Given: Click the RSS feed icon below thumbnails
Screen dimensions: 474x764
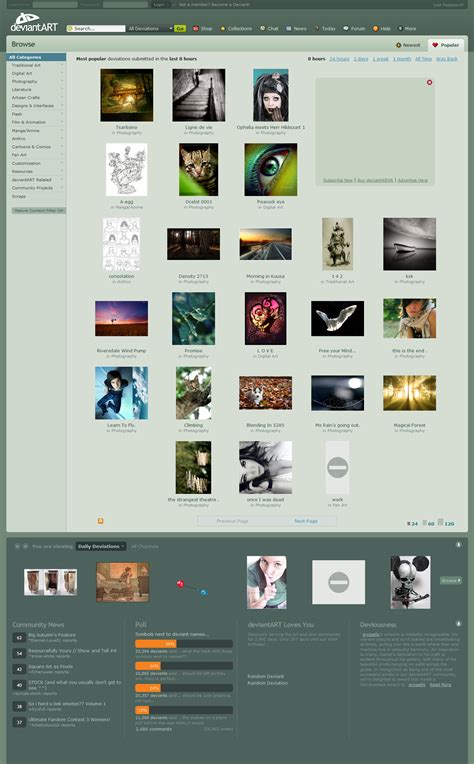Looking at the screenshot, I should click(x=100, y=521).
